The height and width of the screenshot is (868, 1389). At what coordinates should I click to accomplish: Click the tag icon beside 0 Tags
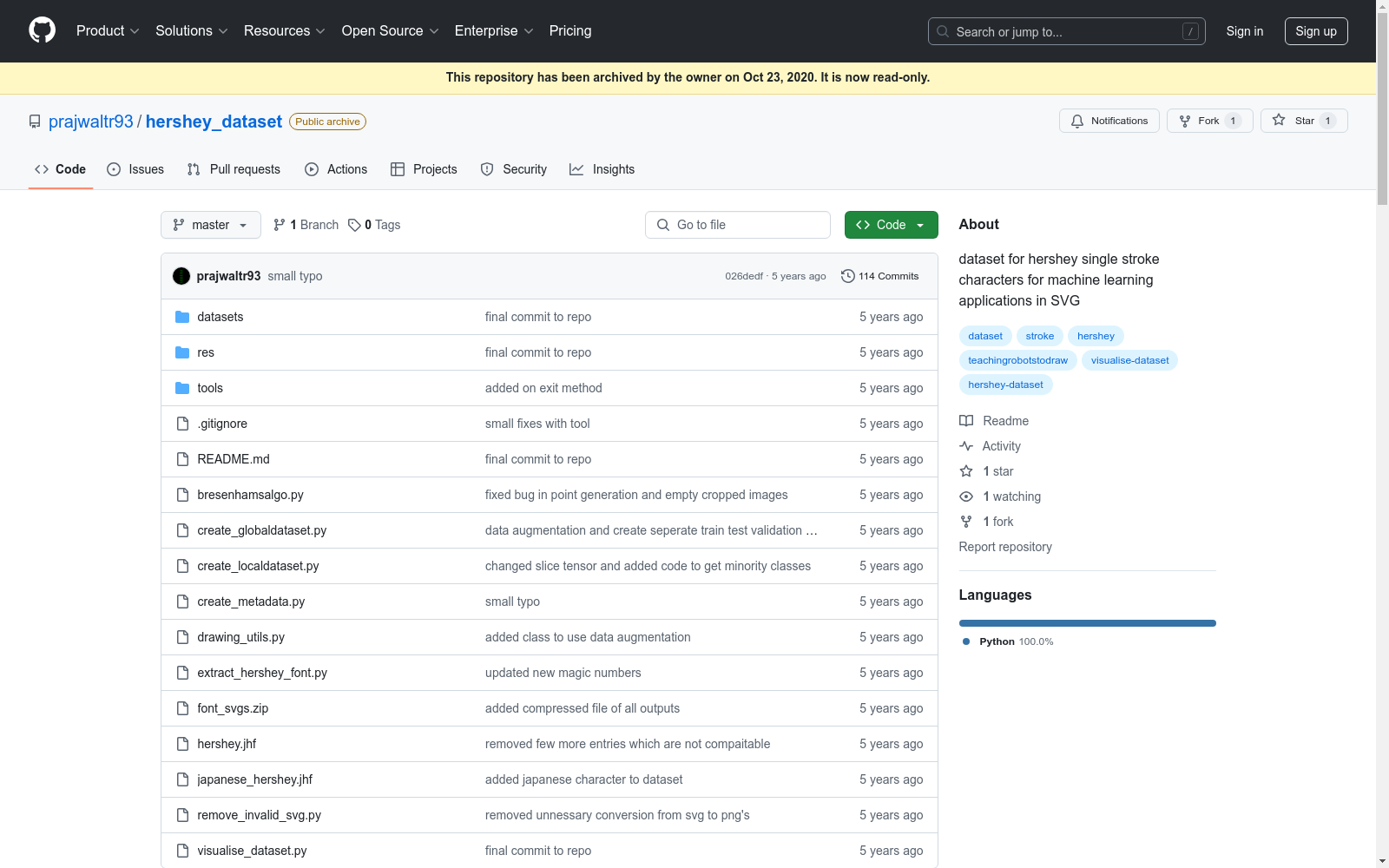coord(354,225)
